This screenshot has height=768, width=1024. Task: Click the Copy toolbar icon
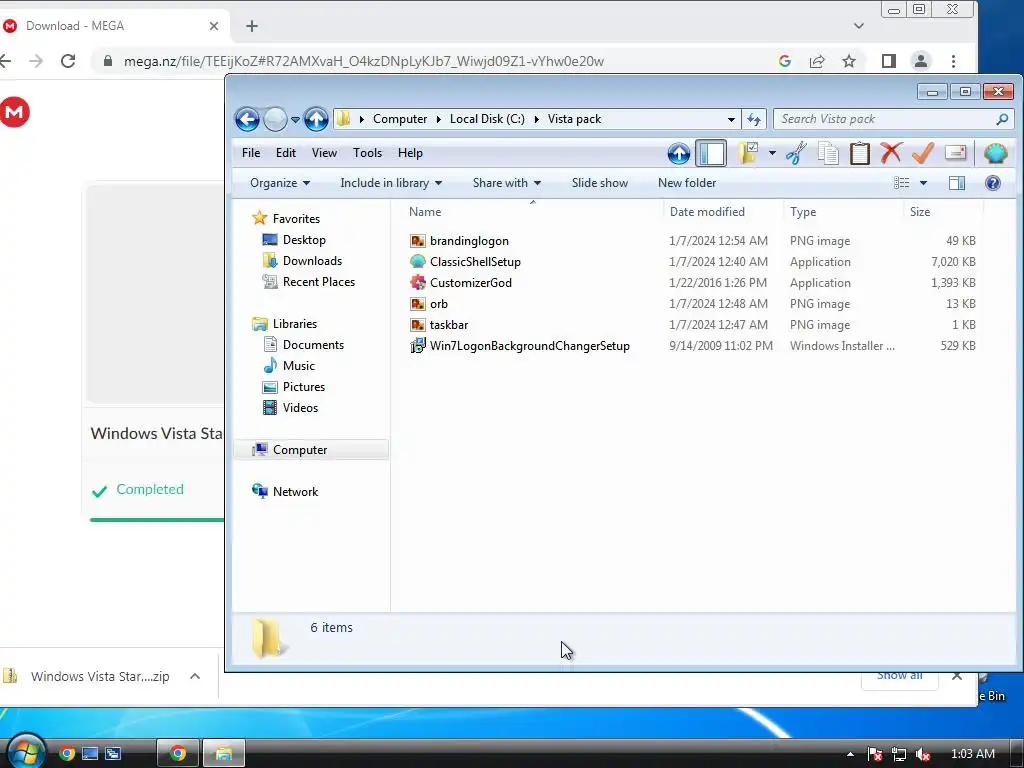[x=828, y=153]
